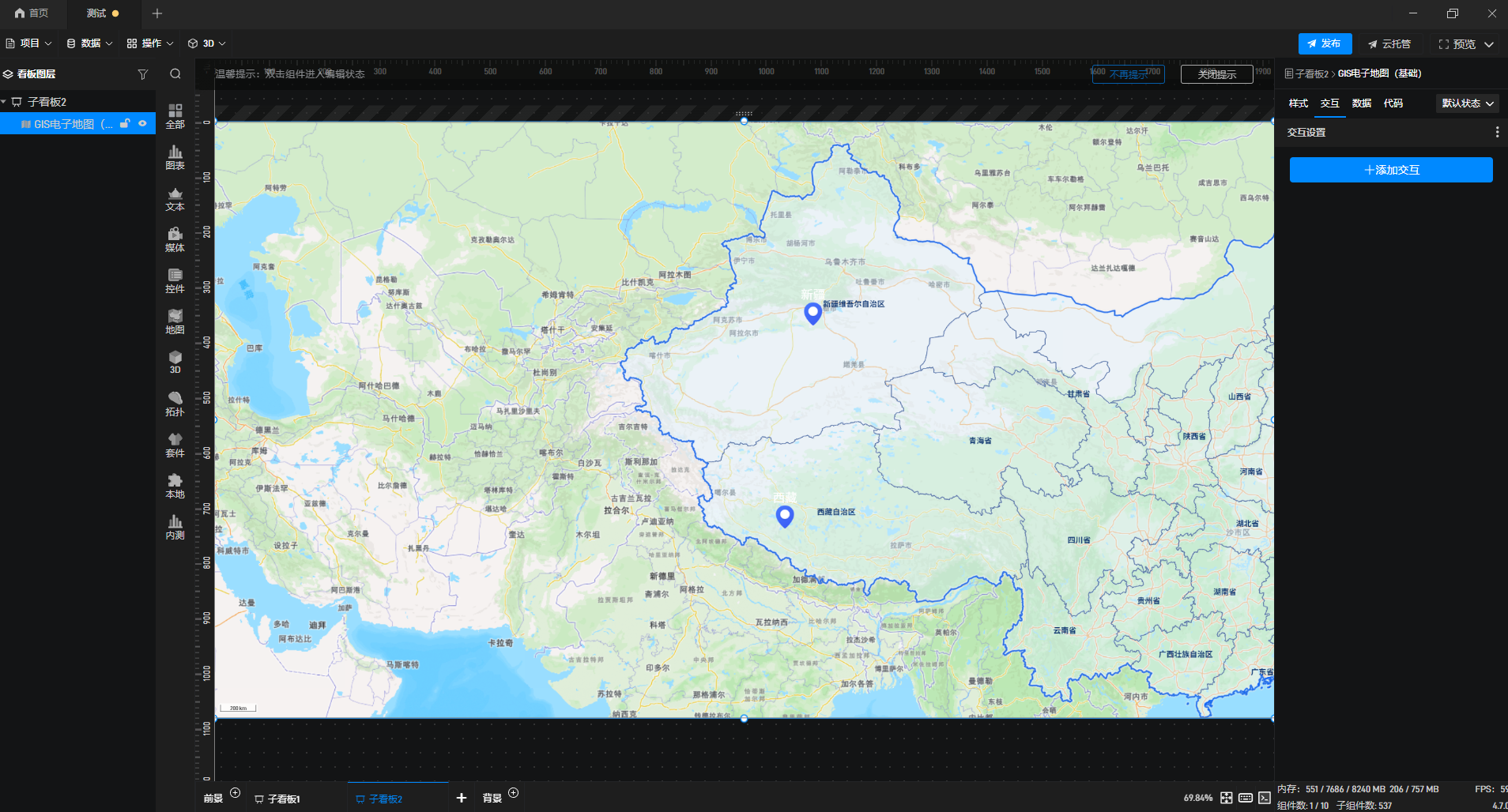The height and width of the screenshot is (812, 1508).
Task: Select the 地图 map components icon
Action: pyautogui.click(x=175, y=321)
